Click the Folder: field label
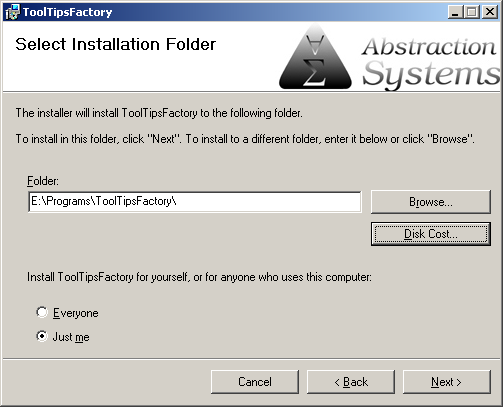 [x=43, y=181]
